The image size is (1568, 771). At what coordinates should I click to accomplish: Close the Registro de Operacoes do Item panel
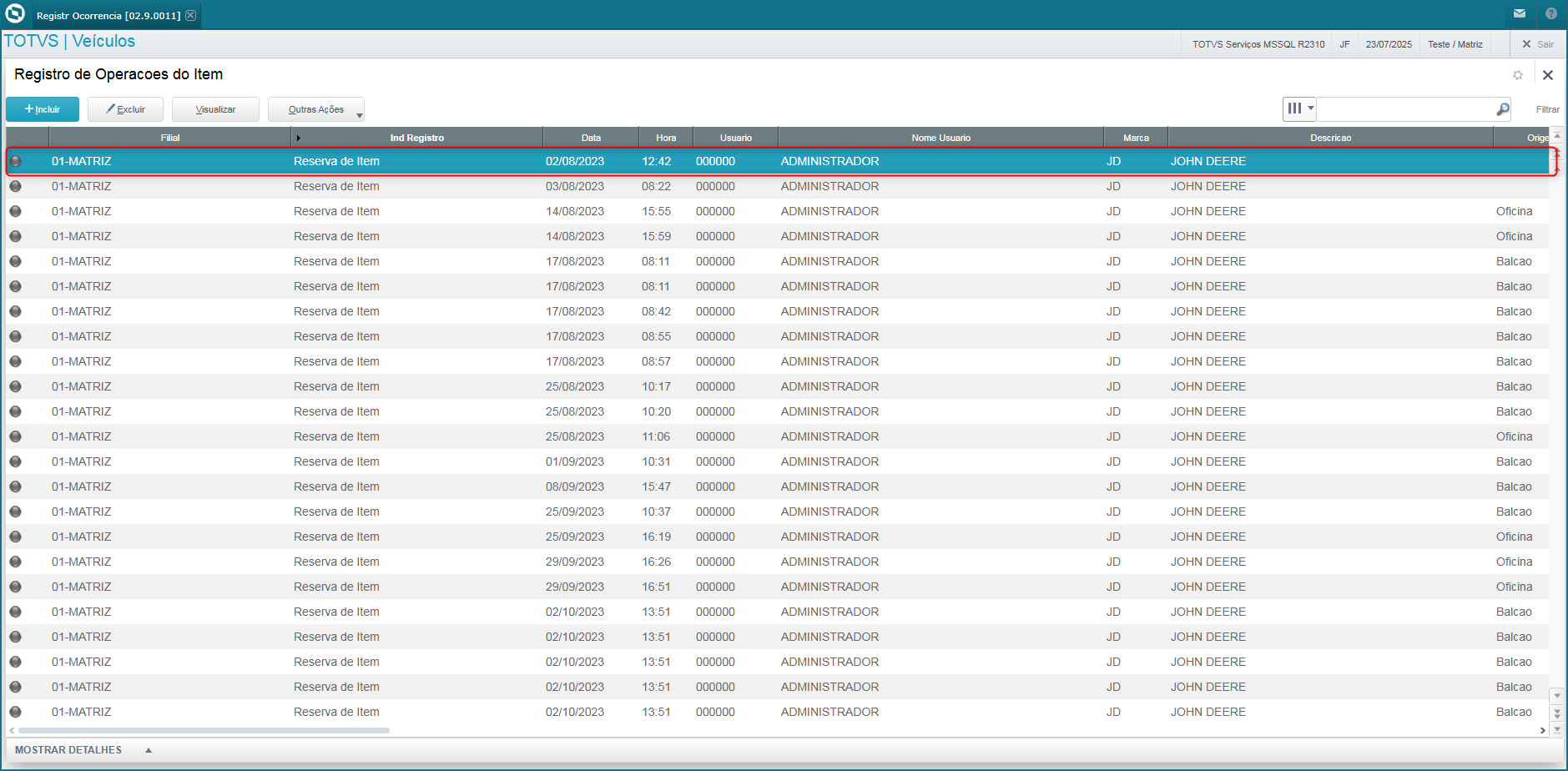click(1548, 75)
